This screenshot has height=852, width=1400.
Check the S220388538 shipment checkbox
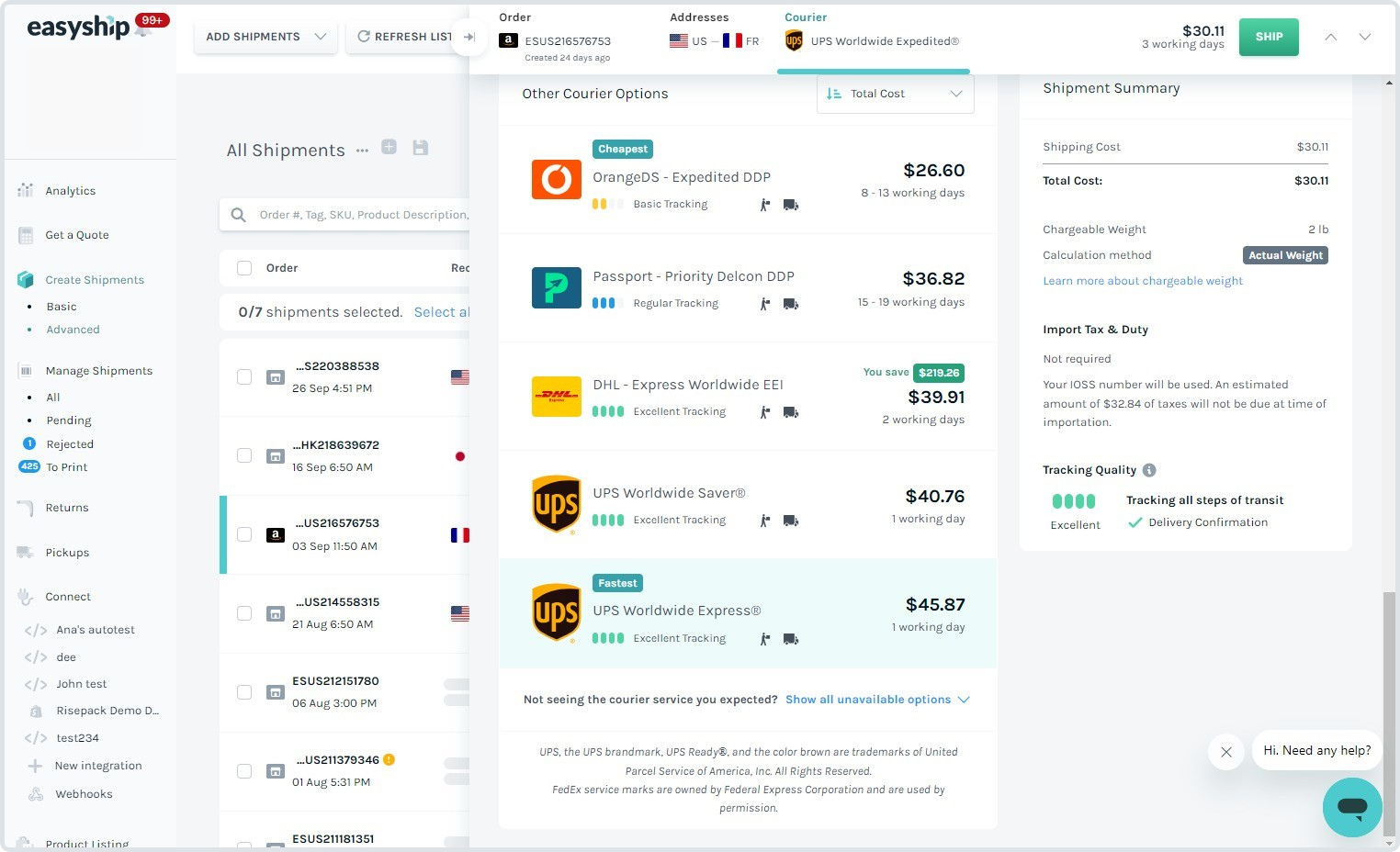coord(244,376)
